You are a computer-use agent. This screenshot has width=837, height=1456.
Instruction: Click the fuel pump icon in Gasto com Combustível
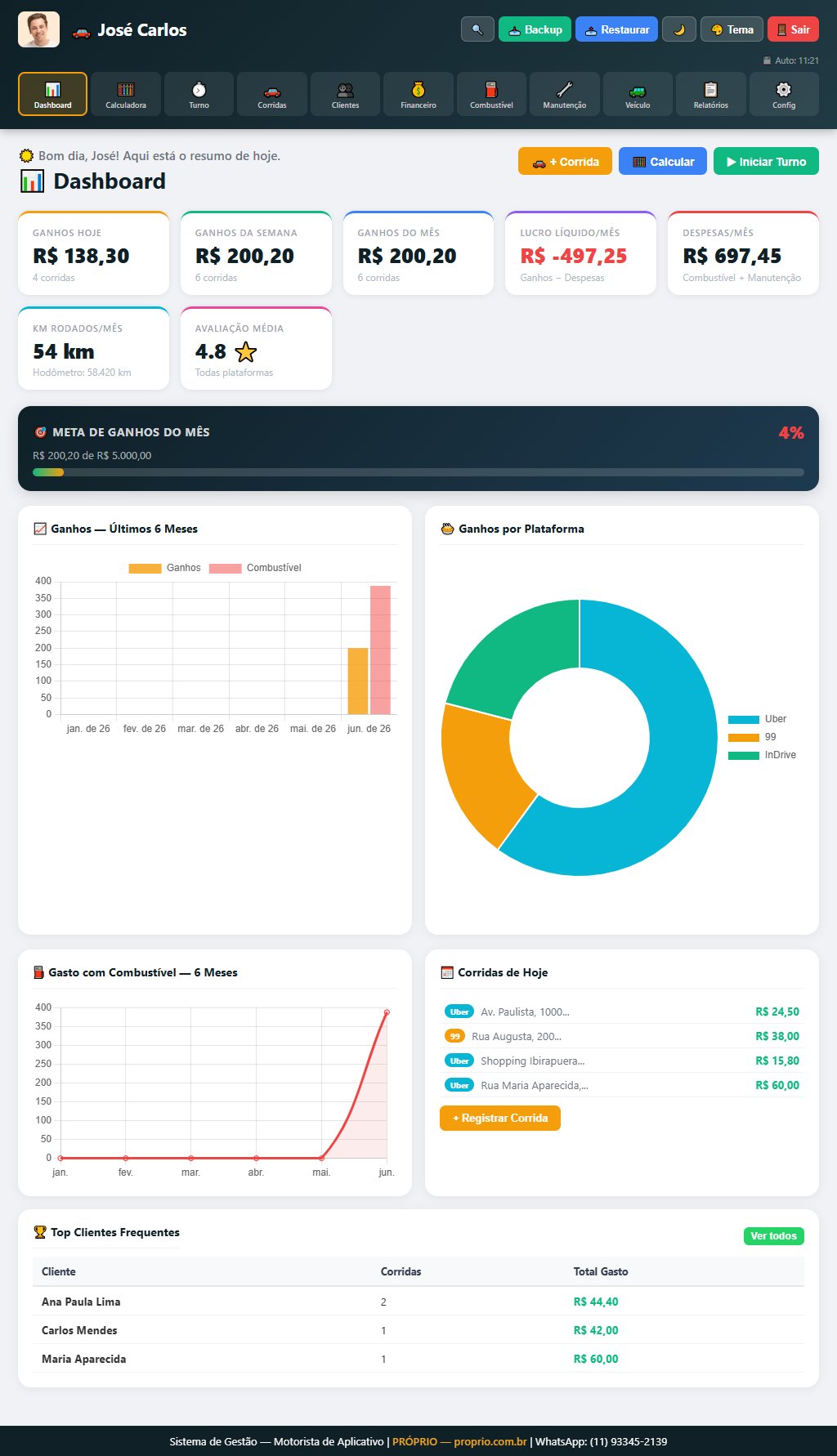click(38, 972)
